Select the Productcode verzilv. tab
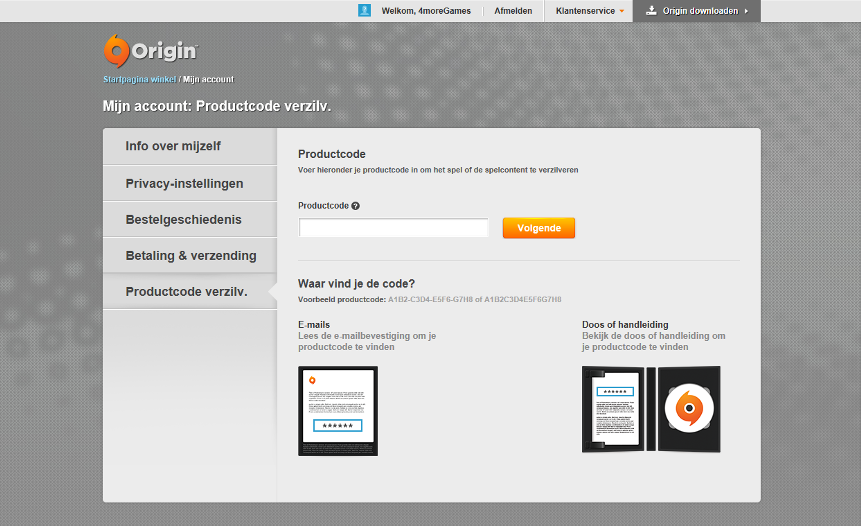The image size is (862, 526). coord(190,291)
